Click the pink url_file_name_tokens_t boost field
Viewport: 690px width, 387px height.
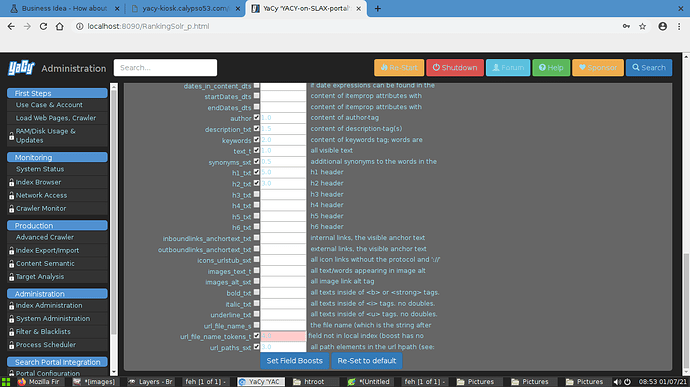tap(283, 336)
